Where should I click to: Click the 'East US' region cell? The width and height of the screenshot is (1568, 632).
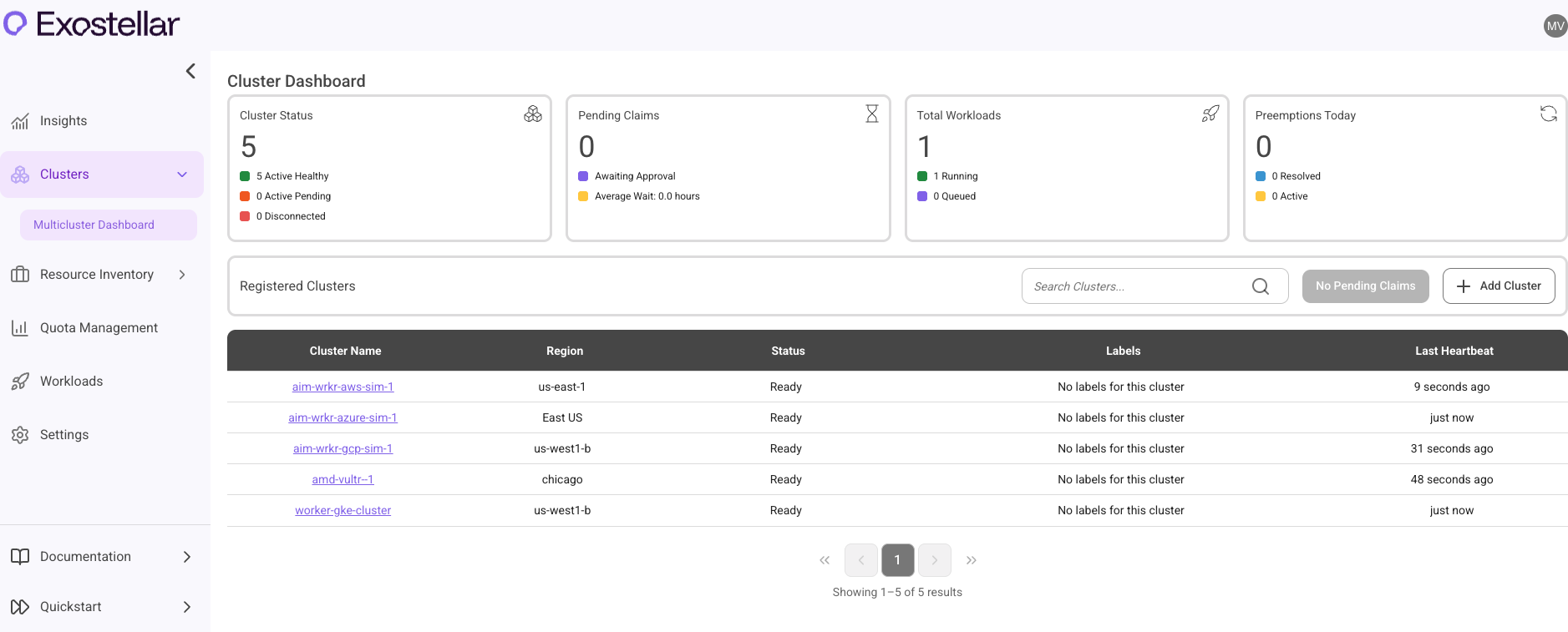562,417
